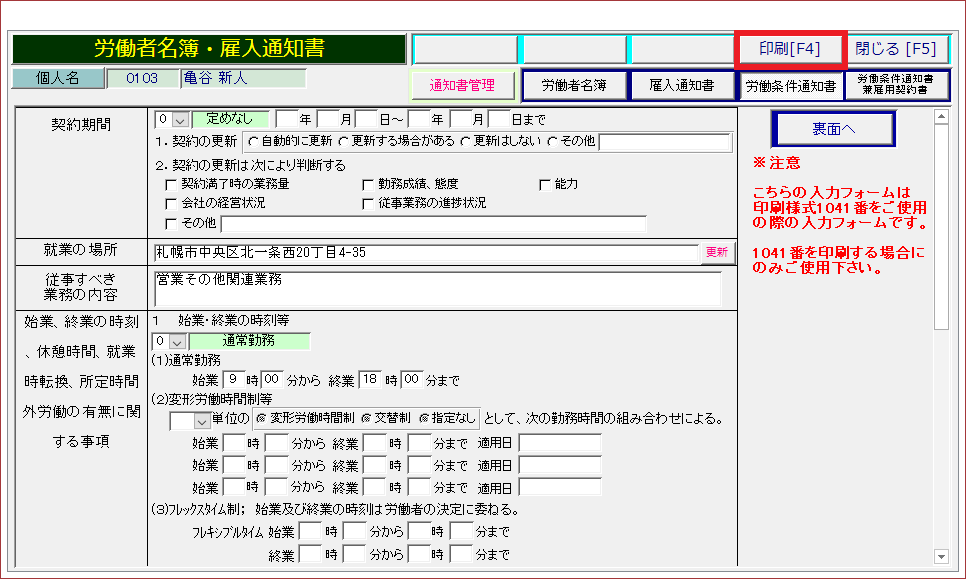The width and height of the screenshot is (966, 579).
Task: Close the form with 閉じる[F5]
Action: click(x=895, y=49)
